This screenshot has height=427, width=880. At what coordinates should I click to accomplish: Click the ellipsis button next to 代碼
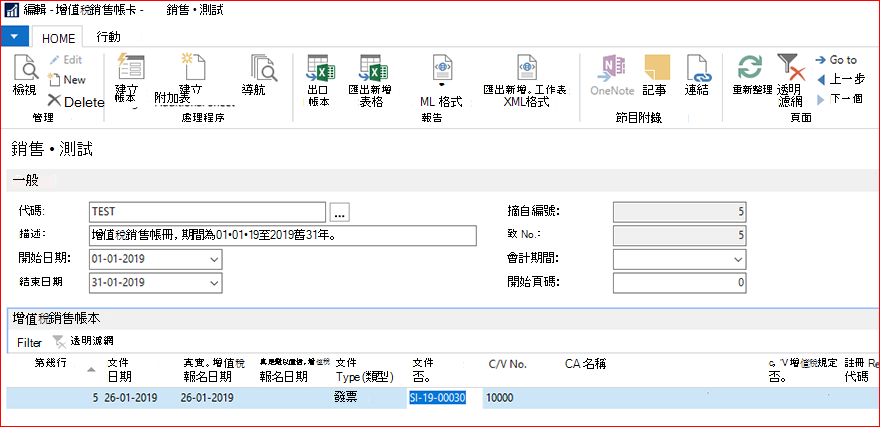point(340,213)
